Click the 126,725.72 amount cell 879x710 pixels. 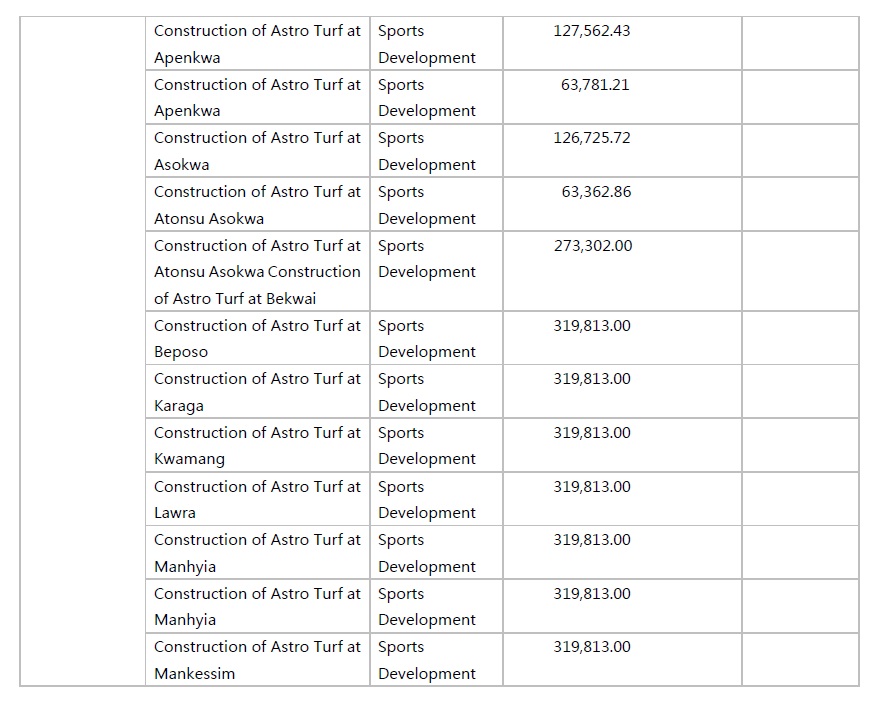tap(592, 138)
